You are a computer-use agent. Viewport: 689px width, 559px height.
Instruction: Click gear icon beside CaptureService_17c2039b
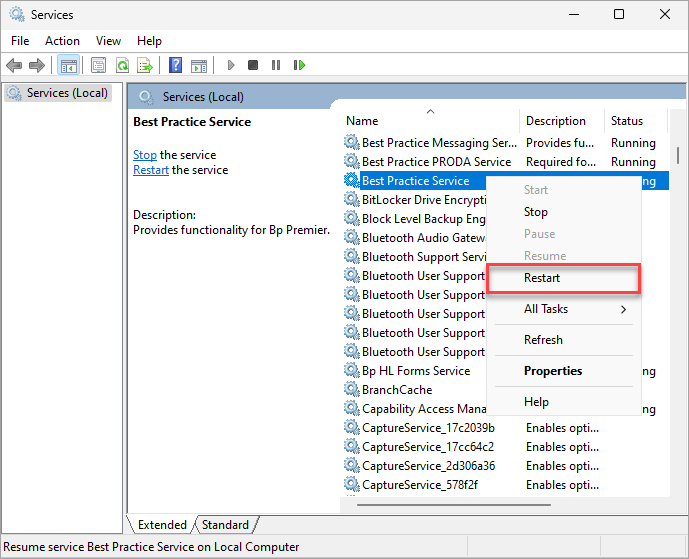click(352, 427)
